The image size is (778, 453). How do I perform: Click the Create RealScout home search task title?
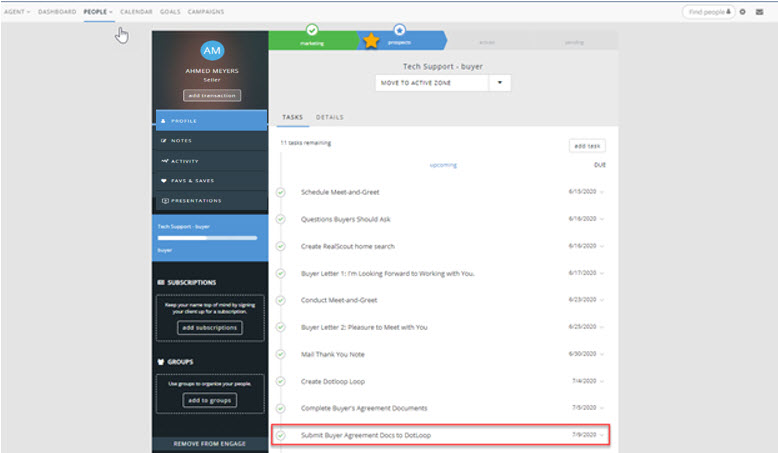pos(348,246)
